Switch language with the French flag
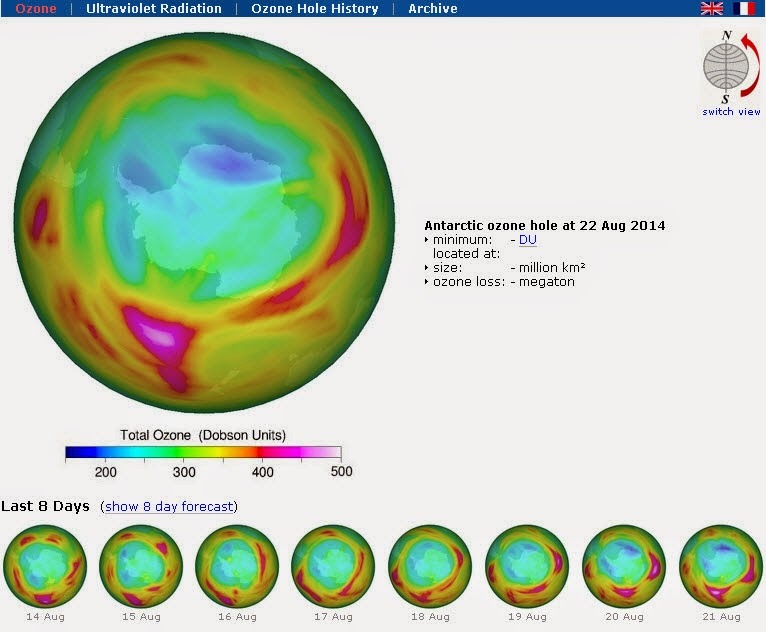Image resolution: width=766 pixels, height=632 pixels. click(744, 8)
